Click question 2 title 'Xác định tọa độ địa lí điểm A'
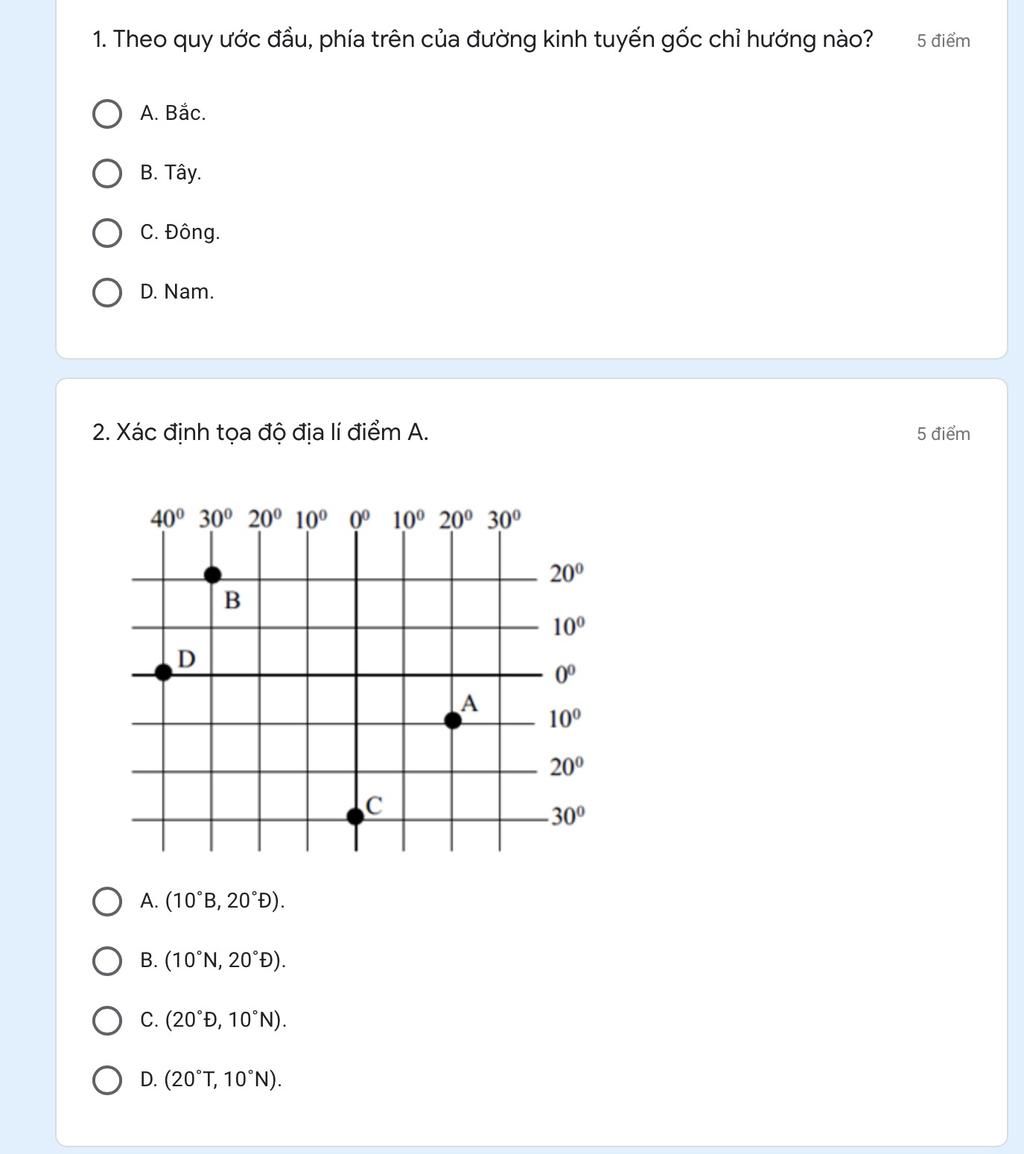The image size is (1024, 1154). pyautogui.click(x=261, y=432)
